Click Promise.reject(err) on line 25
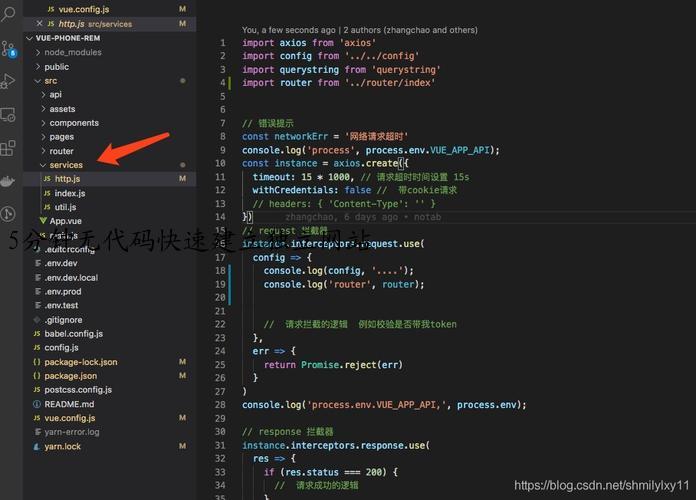Screen dimensions: 696x500 (352, 365)
